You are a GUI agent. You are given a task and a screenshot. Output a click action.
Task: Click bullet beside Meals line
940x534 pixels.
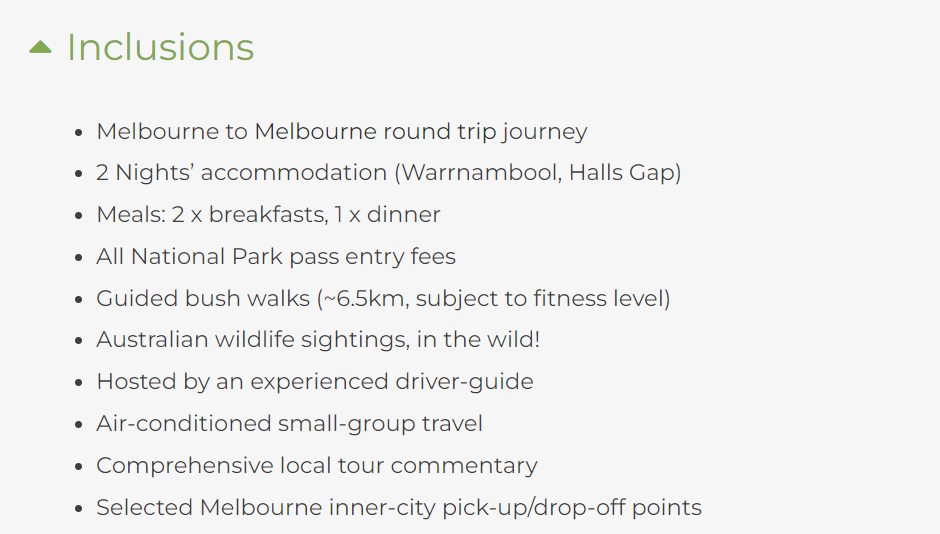[79, 216]
